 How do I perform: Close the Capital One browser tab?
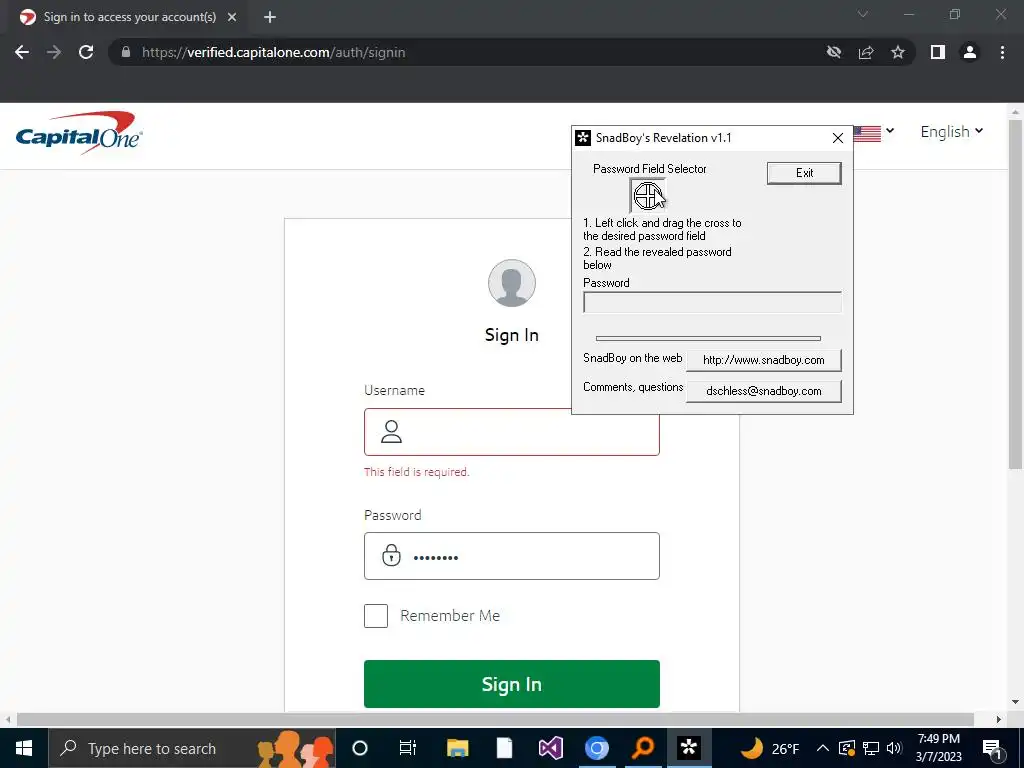tap(232, 18)
